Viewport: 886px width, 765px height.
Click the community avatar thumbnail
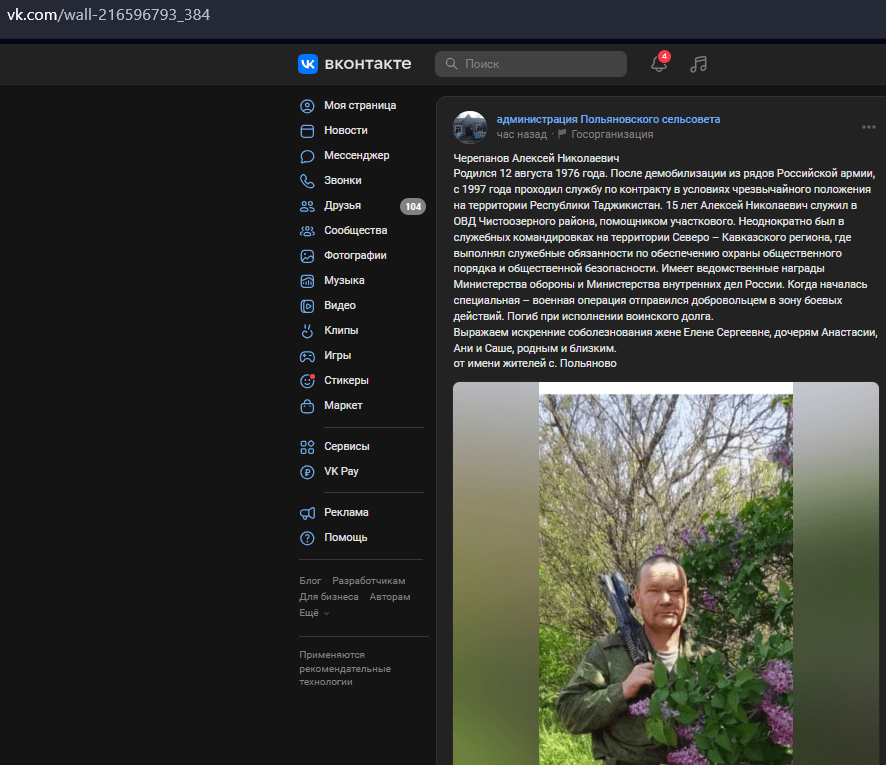point(470,127)
